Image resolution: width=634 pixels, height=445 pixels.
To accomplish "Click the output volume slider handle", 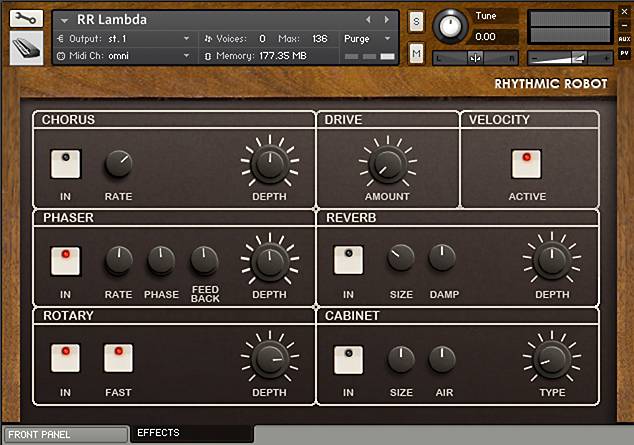I will (579, 58).
